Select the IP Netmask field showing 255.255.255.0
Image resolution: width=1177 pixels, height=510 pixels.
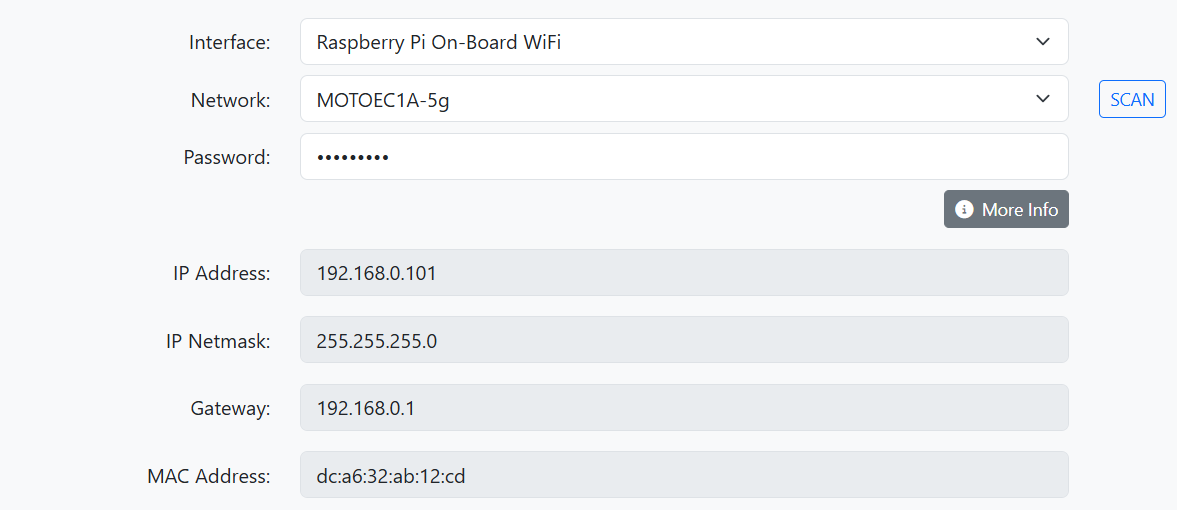coord(684,339)
